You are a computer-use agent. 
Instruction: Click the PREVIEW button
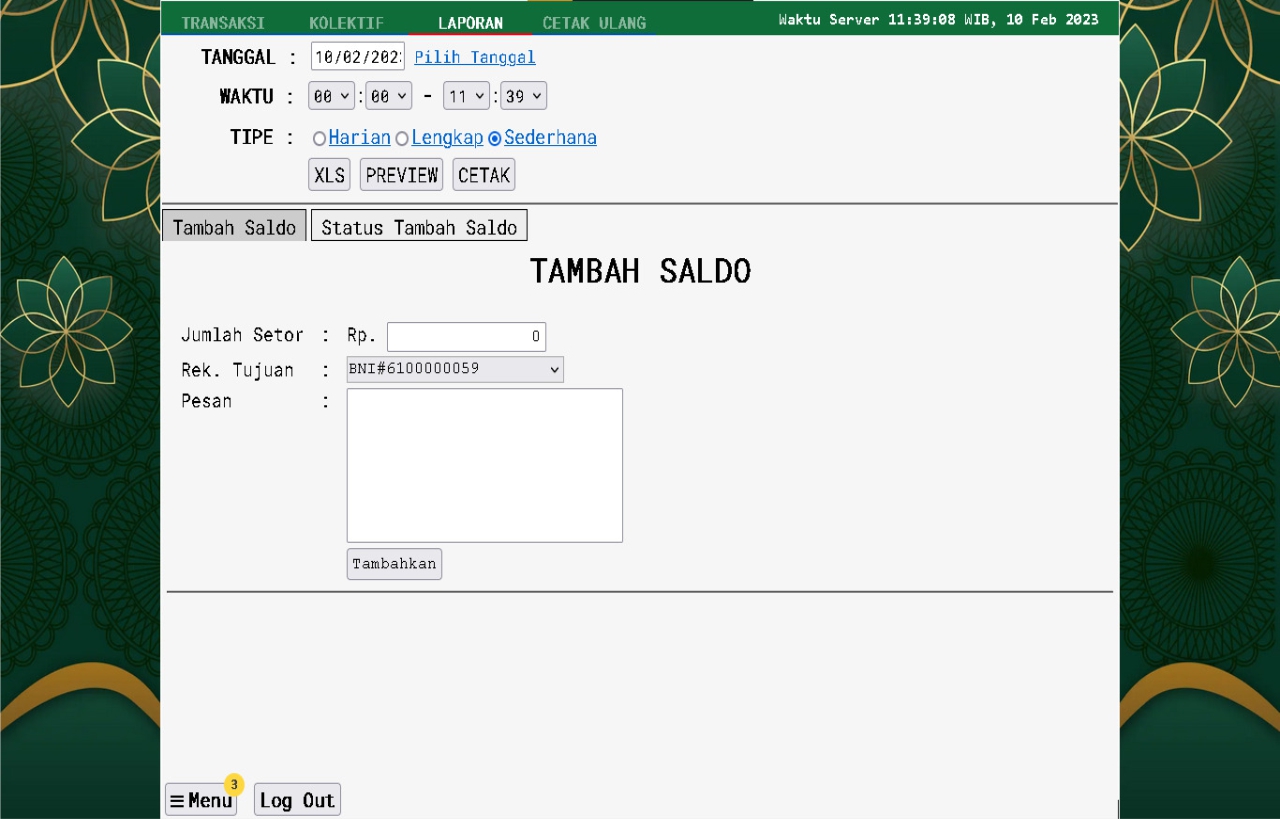pos(401,175)
